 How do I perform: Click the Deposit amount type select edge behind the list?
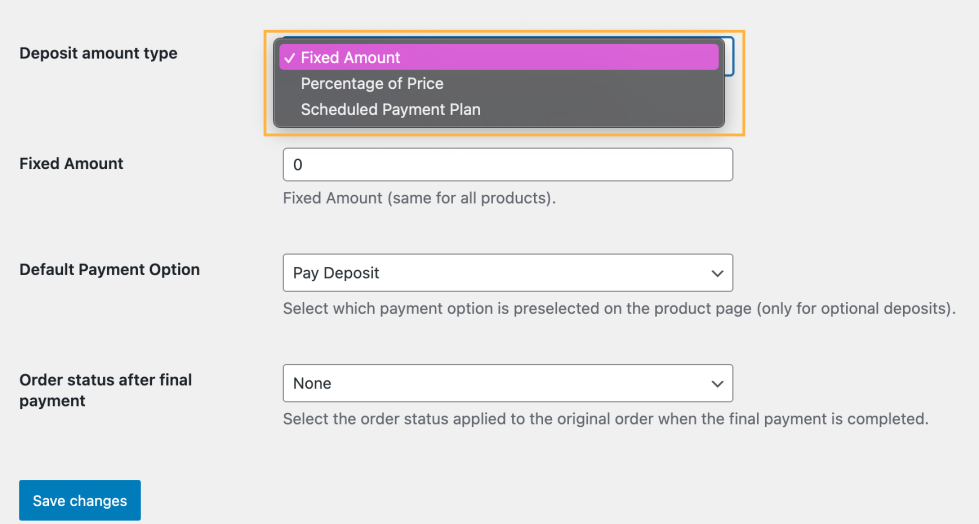[x=730, y=57]
